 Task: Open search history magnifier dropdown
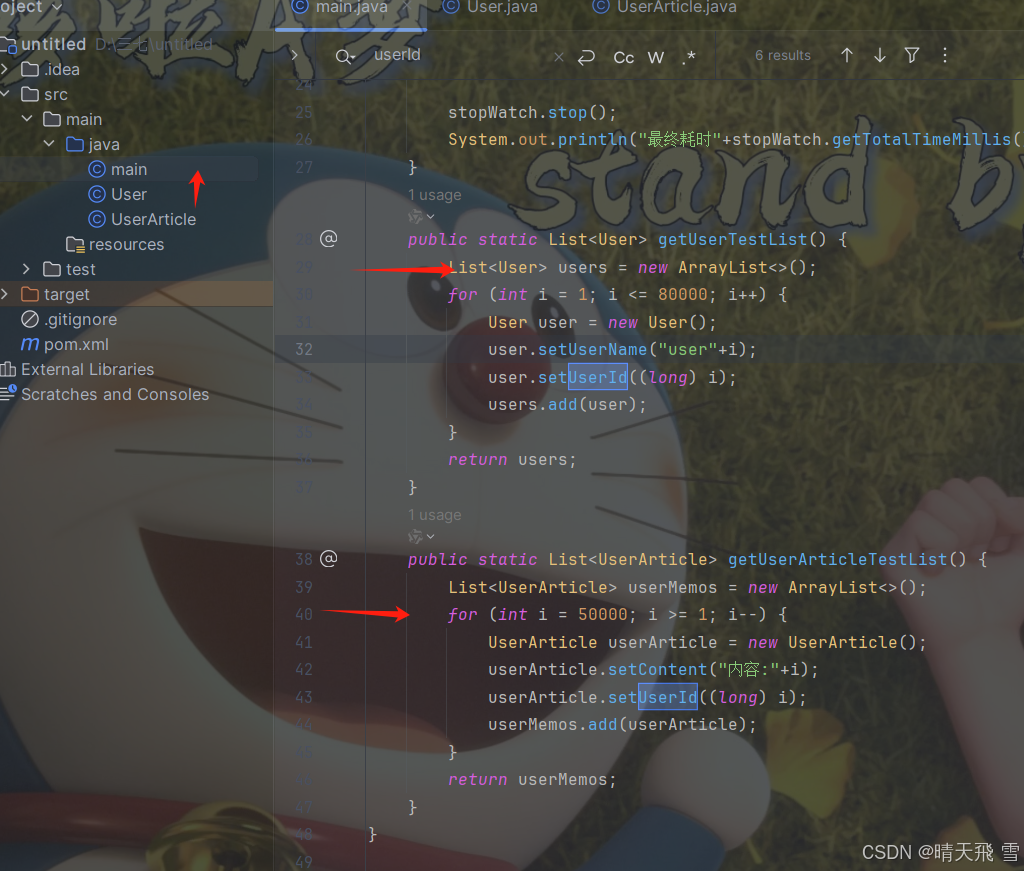[x=345, y=57]
